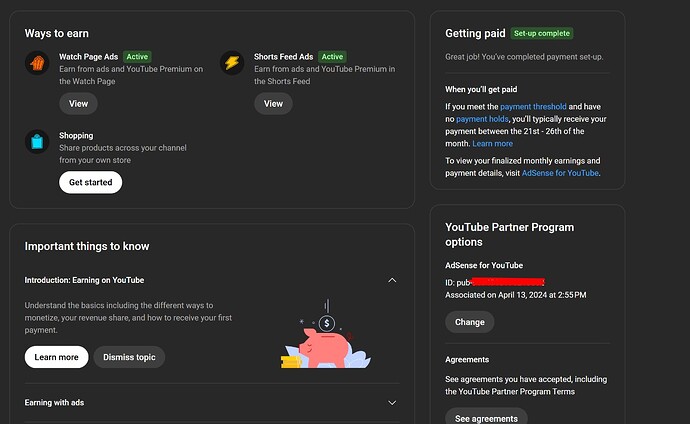View Shorts Feed Ads details
The height and width of the screenshot is (424, 690).
click(273, 104)
